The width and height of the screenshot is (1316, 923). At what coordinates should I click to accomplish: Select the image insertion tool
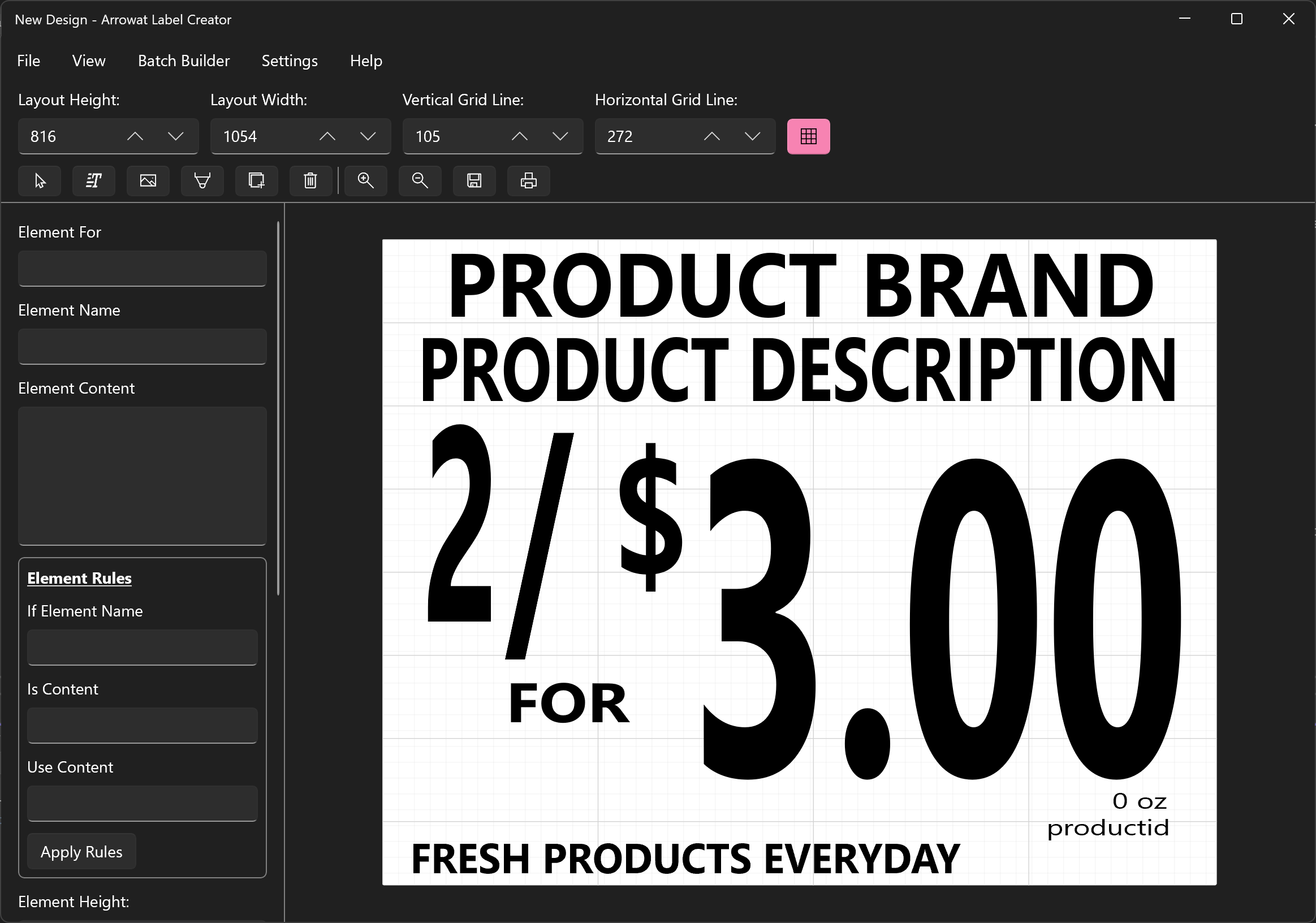pos(148,180)
